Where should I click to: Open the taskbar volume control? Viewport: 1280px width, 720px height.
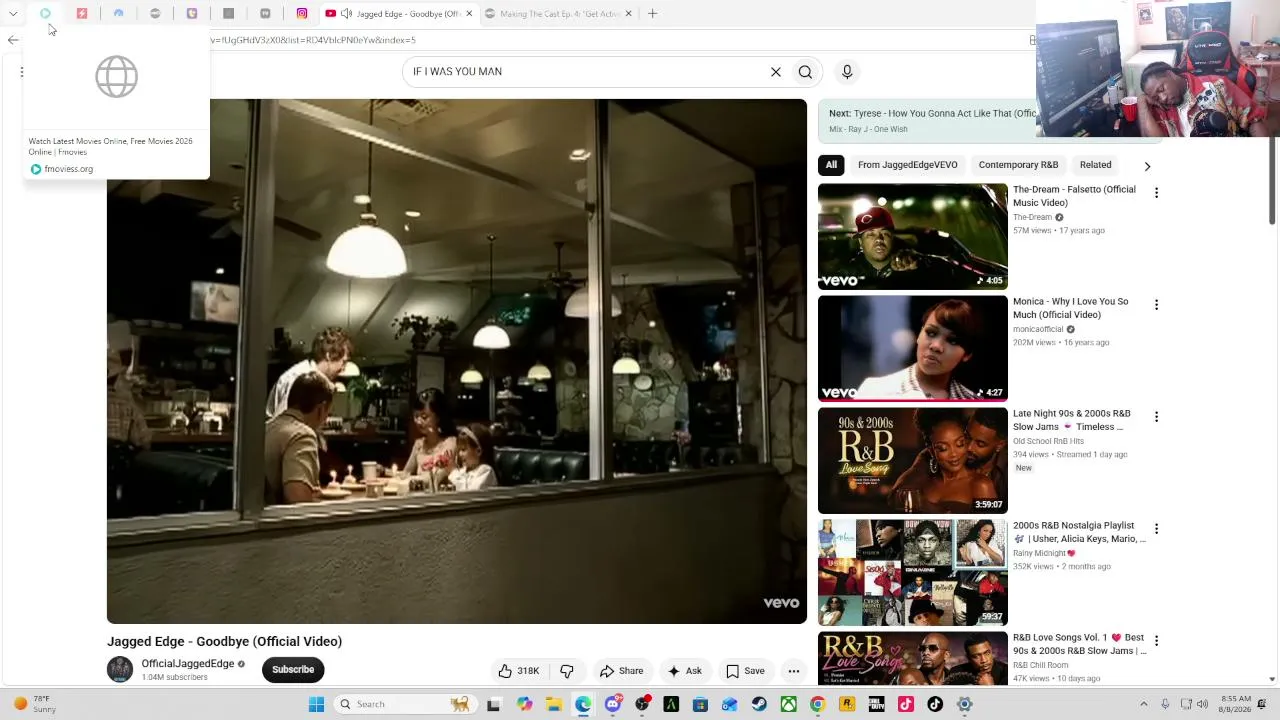pyautogui.click(x=1202, y=704)
